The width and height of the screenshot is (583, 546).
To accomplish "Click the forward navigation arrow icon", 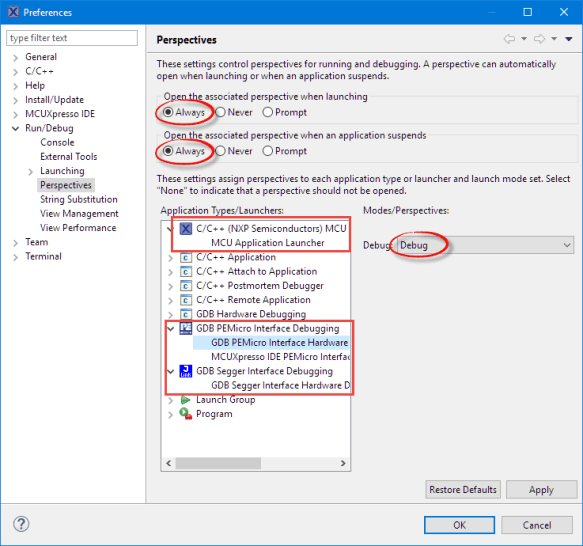I will coord(539,39).
